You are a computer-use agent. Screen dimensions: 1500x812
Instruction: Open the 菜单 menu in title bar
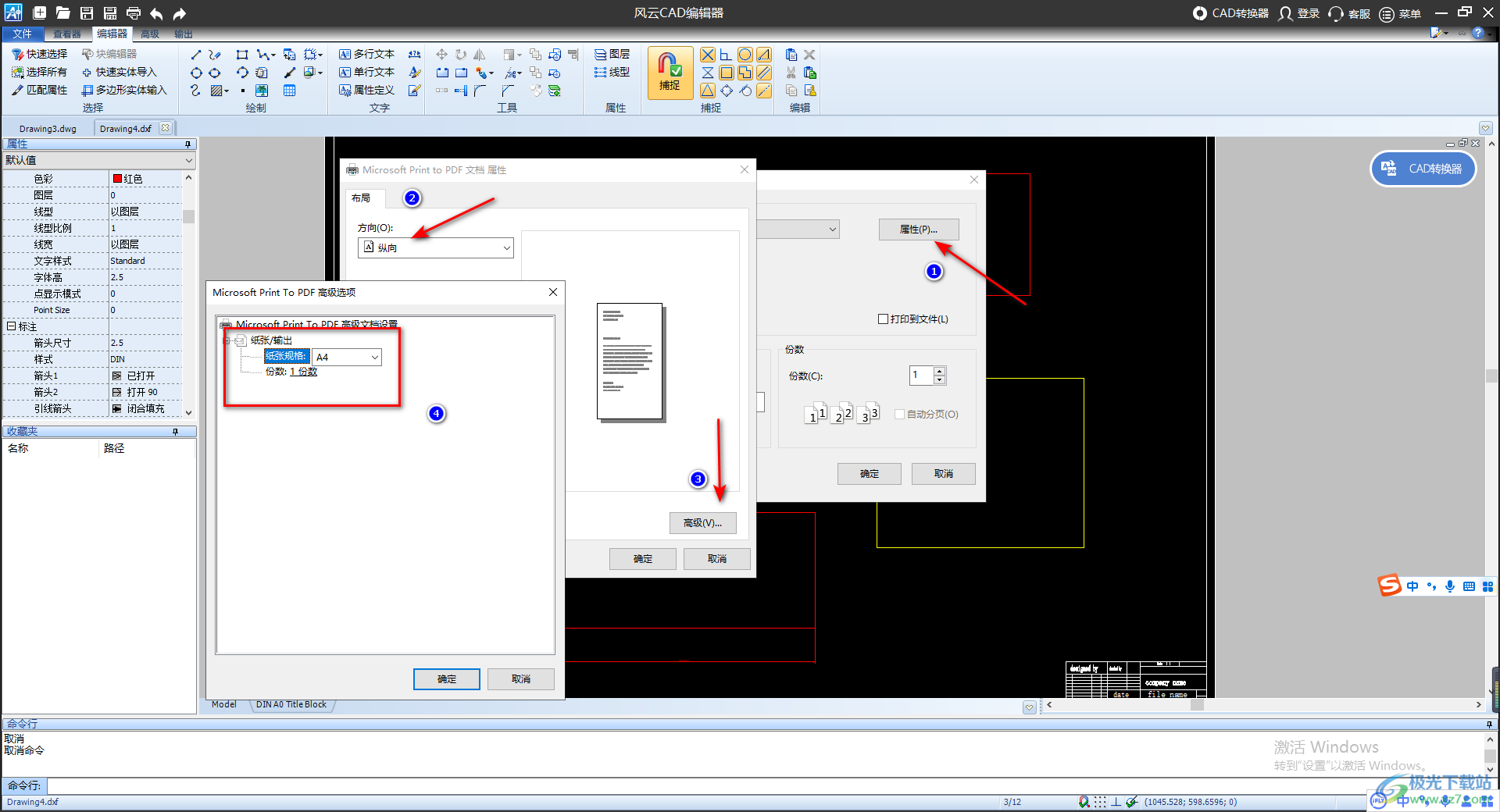pyautogui.click(x=1400, y=13)
